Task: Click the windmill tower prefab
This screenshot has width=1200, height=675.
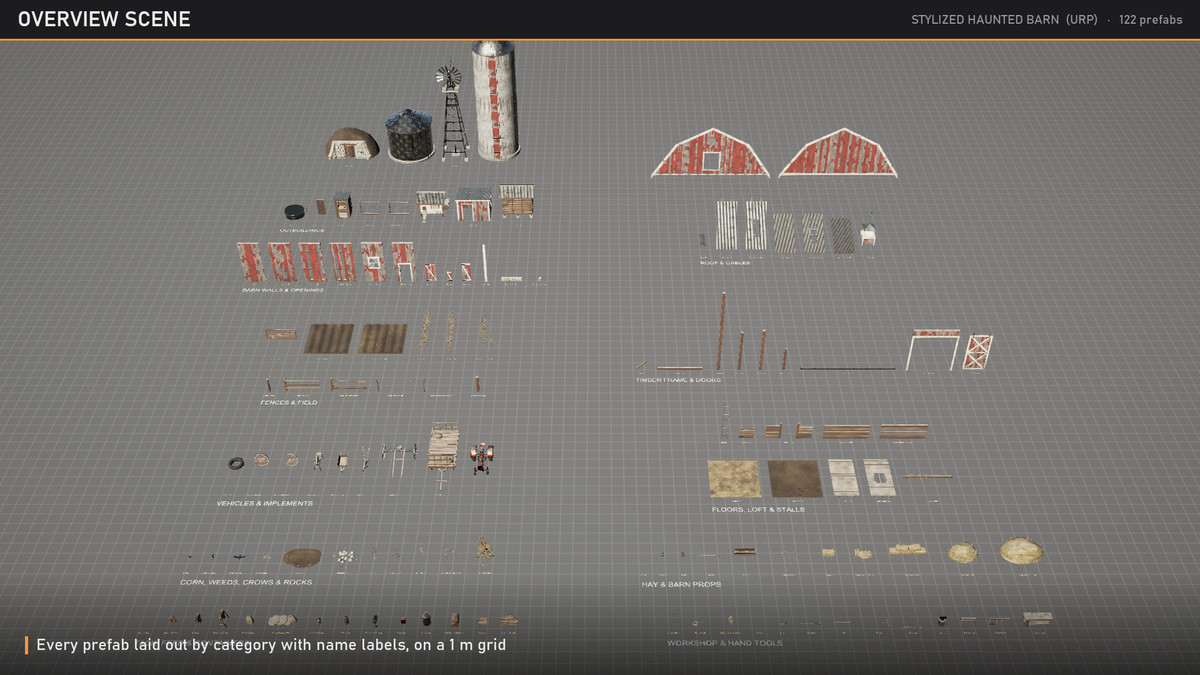Action: 453,112
